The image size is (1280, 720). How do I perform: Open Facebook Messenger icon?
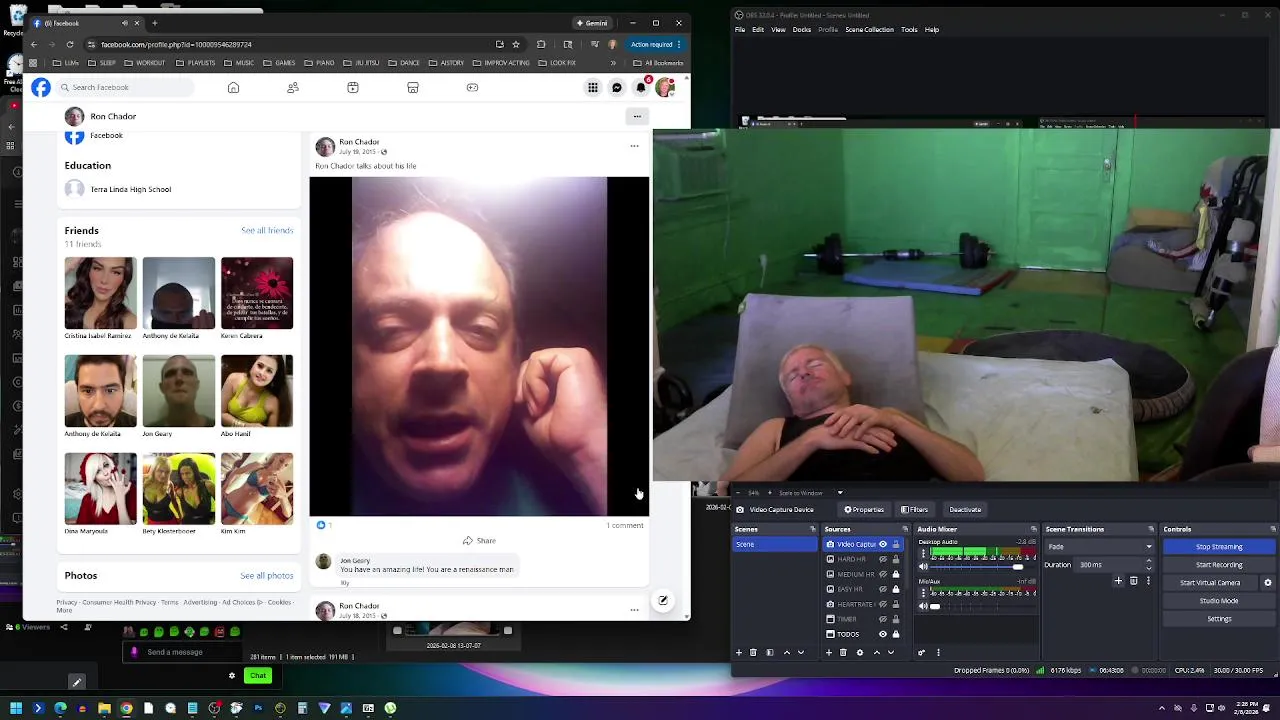[x=617, y=88]
